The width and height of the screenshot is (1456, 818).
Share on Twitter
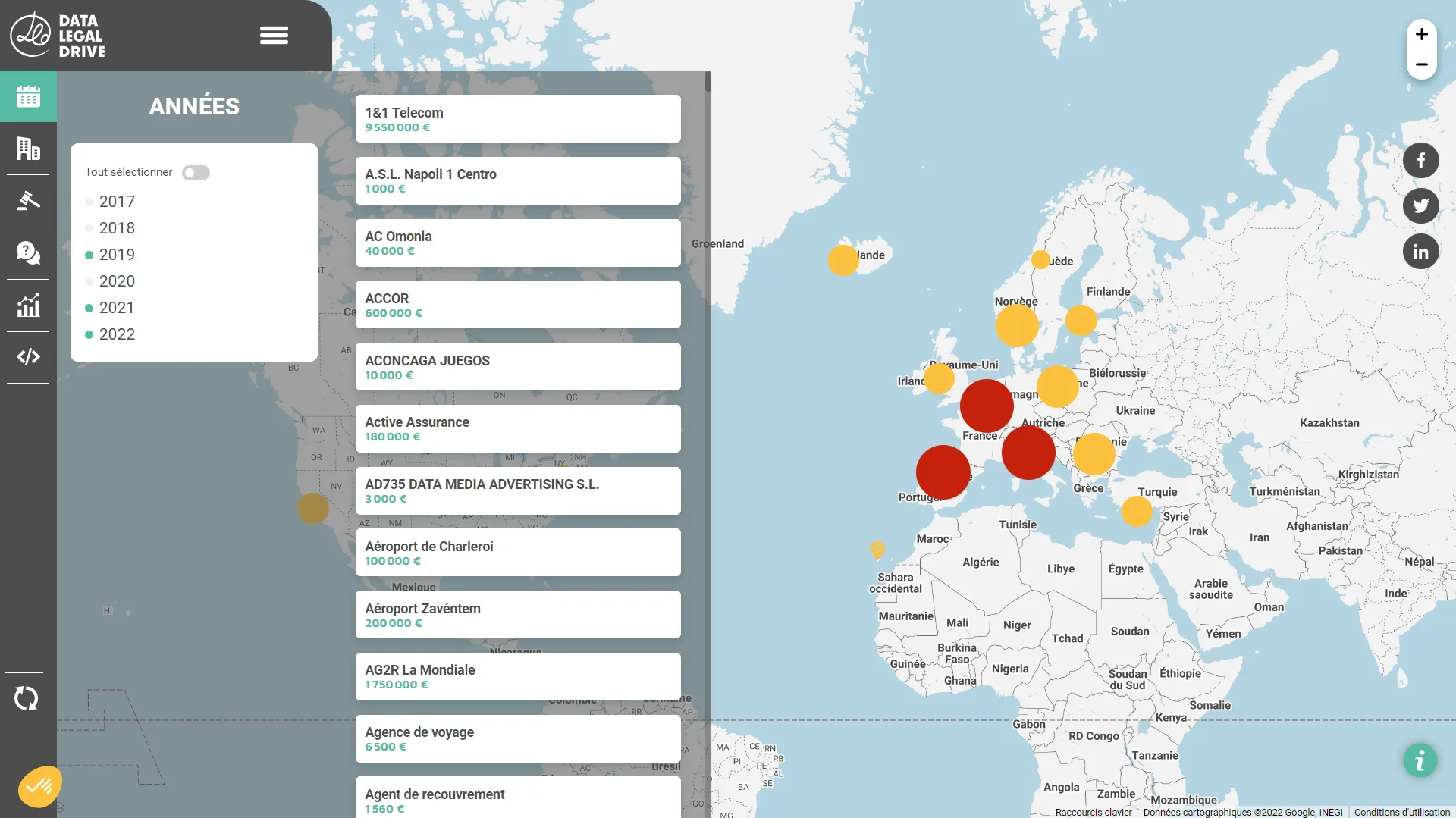click(1421, 205)
